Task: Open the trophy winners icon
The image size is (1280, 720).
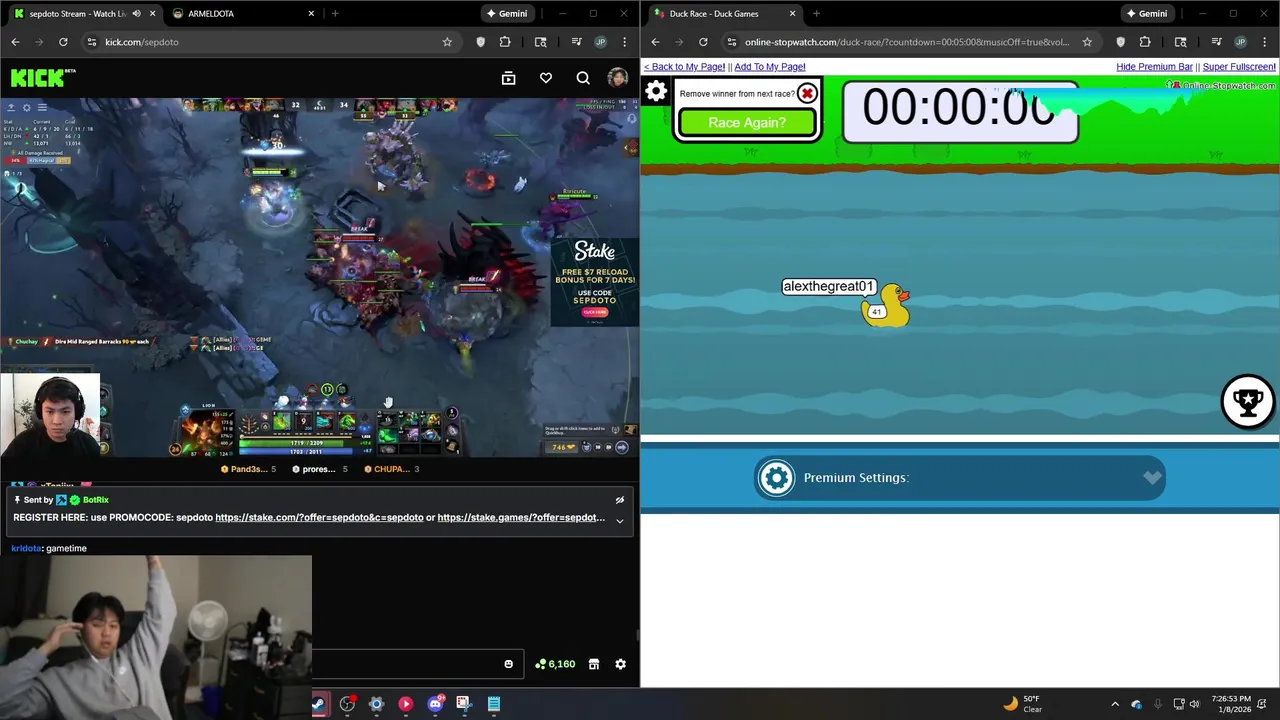Action: tap(1247, 401)
